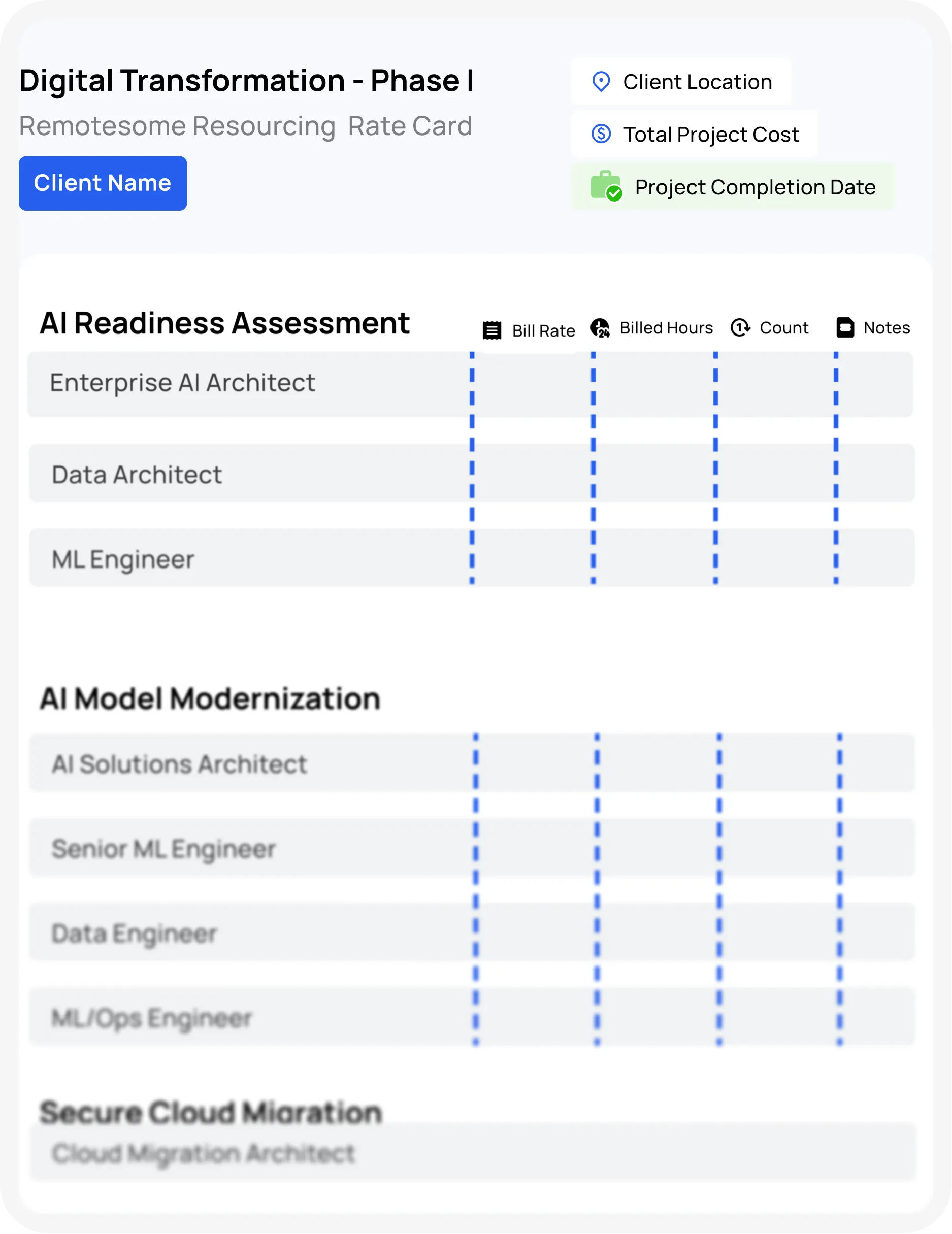Select the Billed Hours column header
Image resolution: width=952 pixels, height=1234 pixels.
point(652,328)
